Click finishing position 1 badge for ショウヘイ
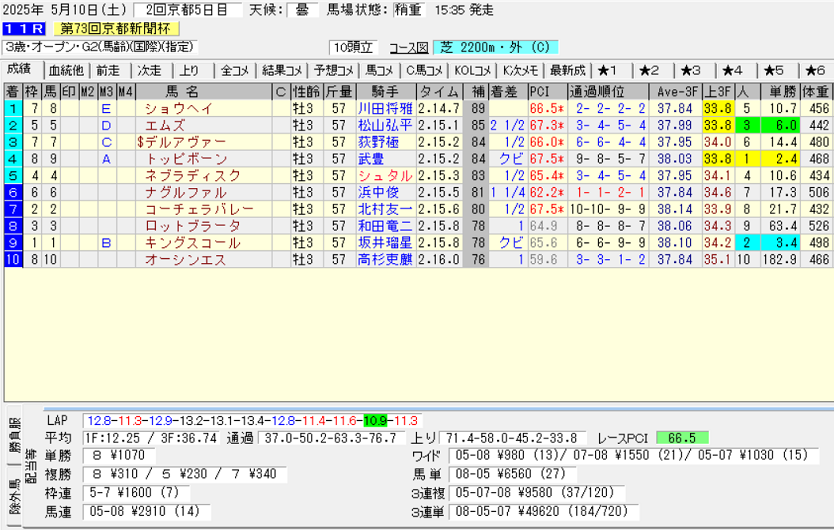Screen dimensions: 834x530 pos(12,108)
